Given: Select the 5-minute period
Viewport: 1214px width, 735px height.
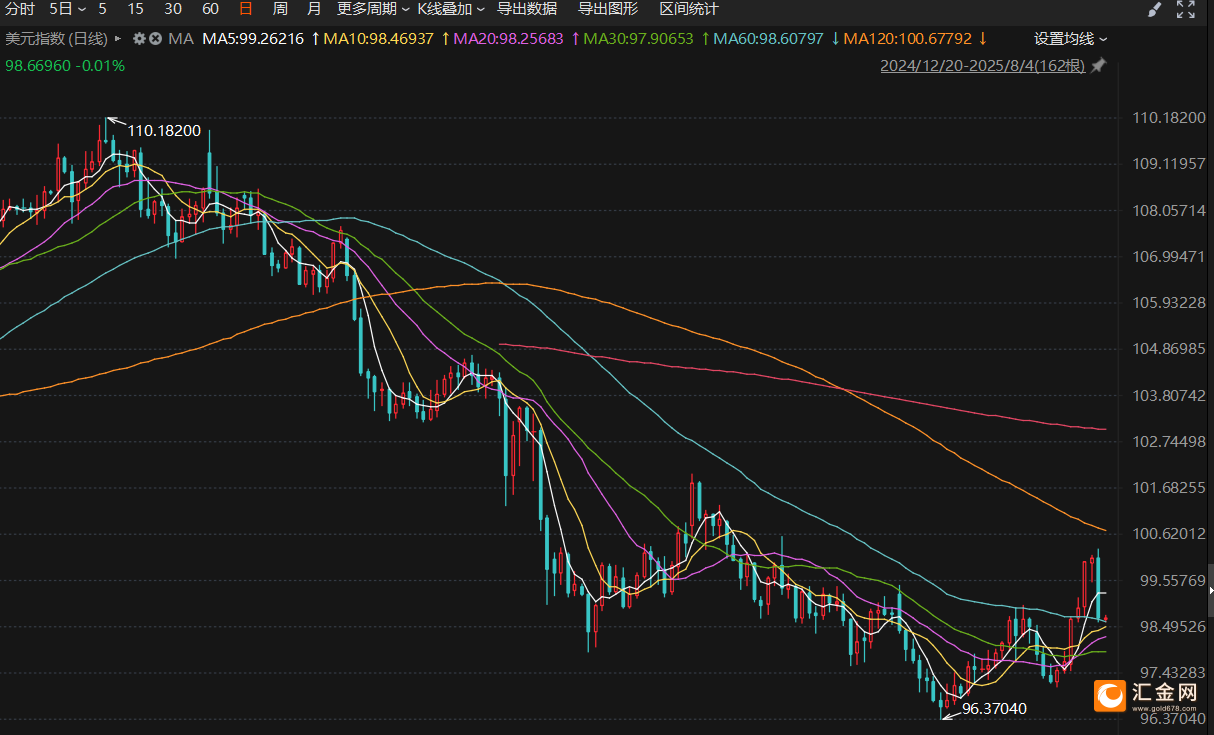Looking at the screenshot, I should click(x=102, y=9).
